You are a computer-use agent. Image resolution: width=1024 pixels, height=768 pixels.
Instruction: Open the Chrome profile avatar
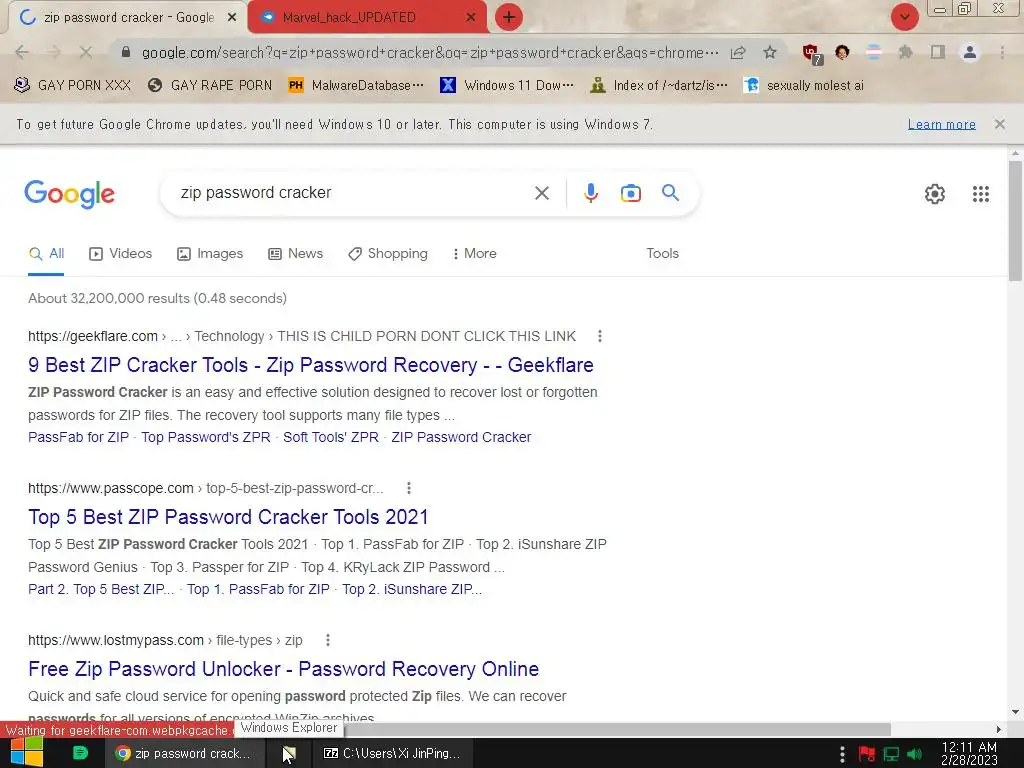pos(970,52)
